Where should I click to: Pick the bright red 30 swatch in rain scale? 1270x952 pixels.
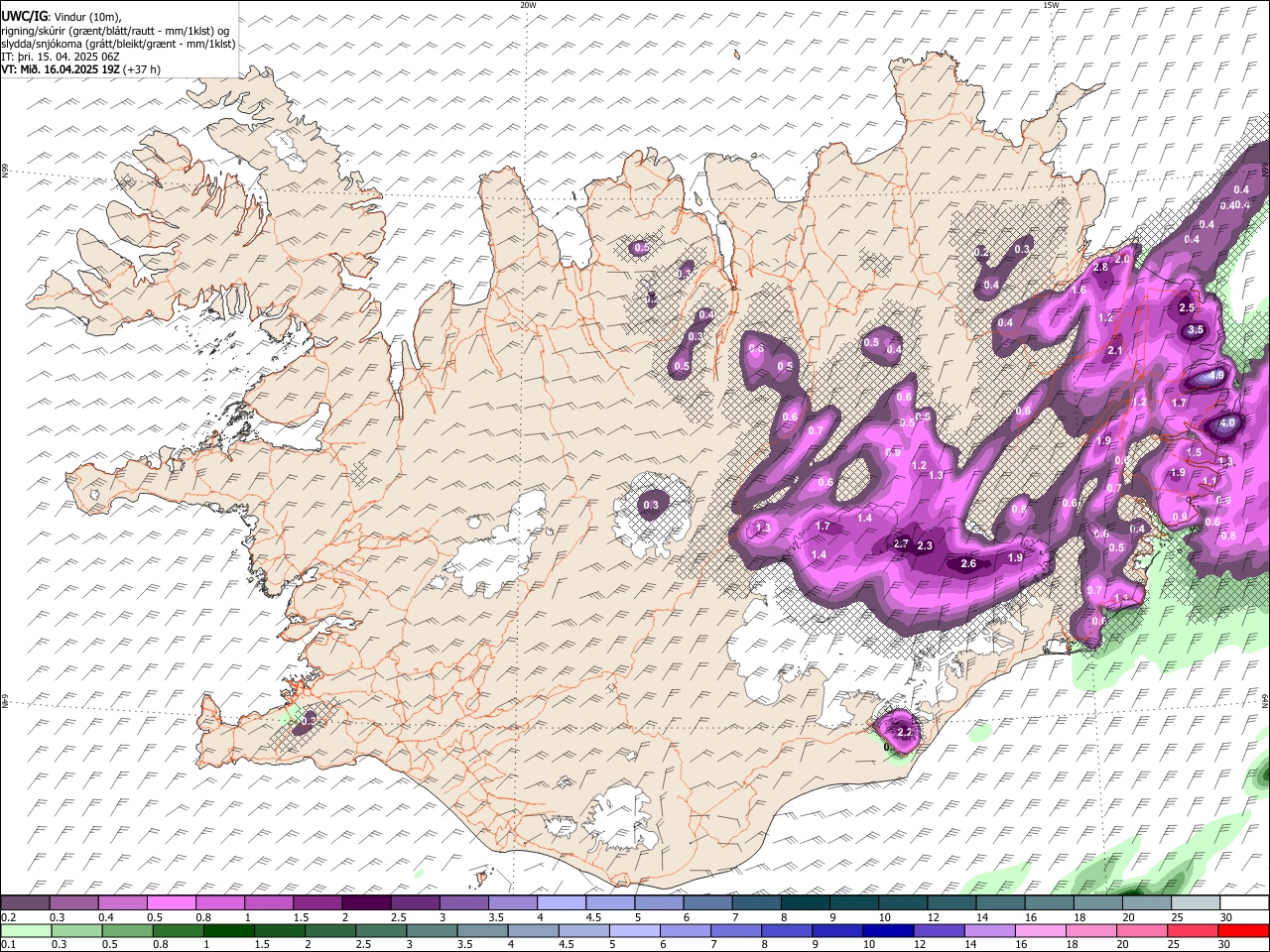coord(1244,931)
